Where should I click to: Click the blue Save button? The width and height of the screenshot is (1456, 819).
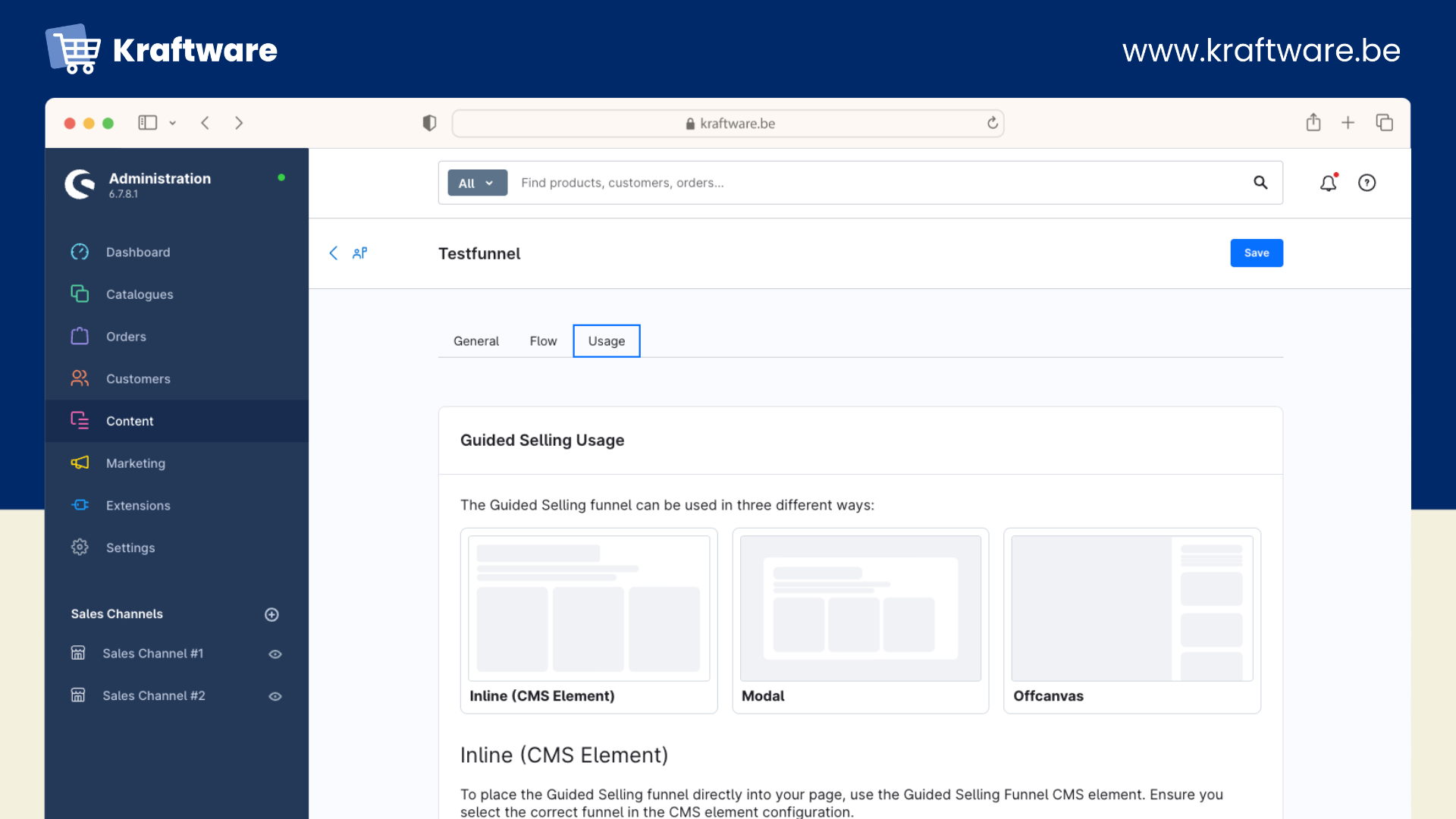pos(1256,253)
